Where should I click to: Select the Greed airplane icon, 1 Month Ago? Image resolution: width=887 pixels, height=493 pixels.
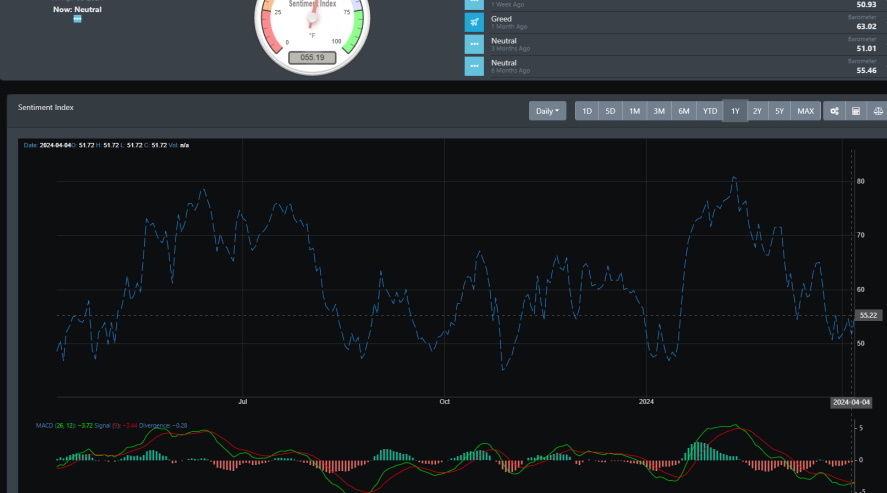[x=474, y=22]
